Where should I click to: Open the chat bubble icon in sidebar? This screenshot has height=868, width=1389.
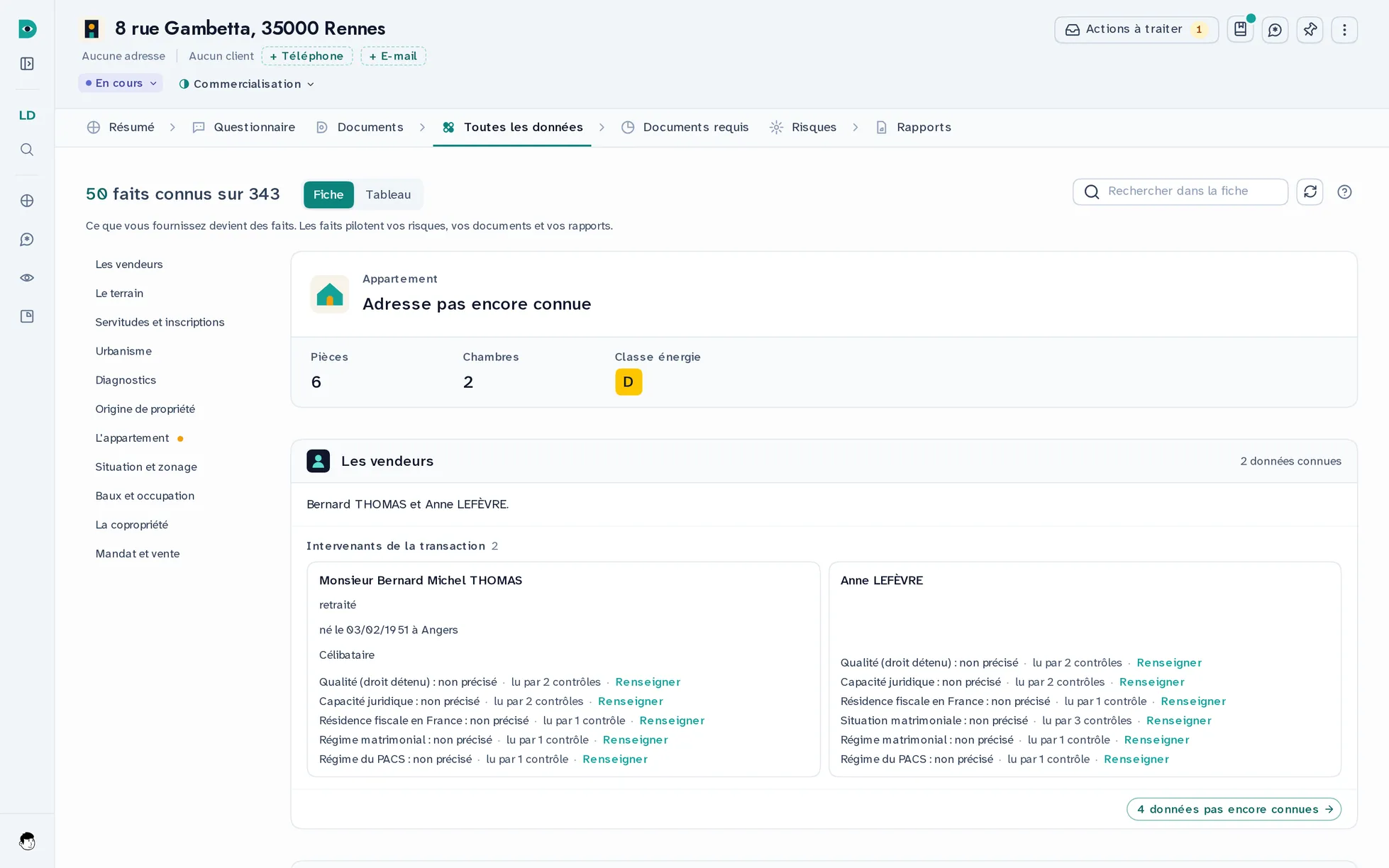click(27, 240)
